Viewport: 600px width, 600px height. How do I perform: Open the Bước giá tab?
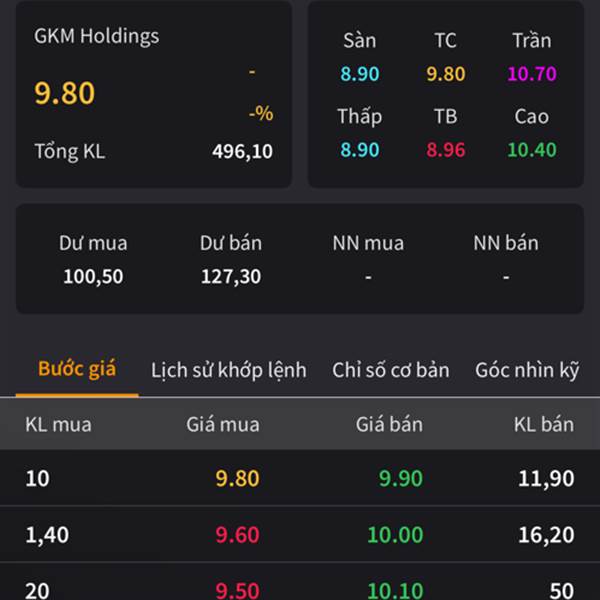(77, 369)
